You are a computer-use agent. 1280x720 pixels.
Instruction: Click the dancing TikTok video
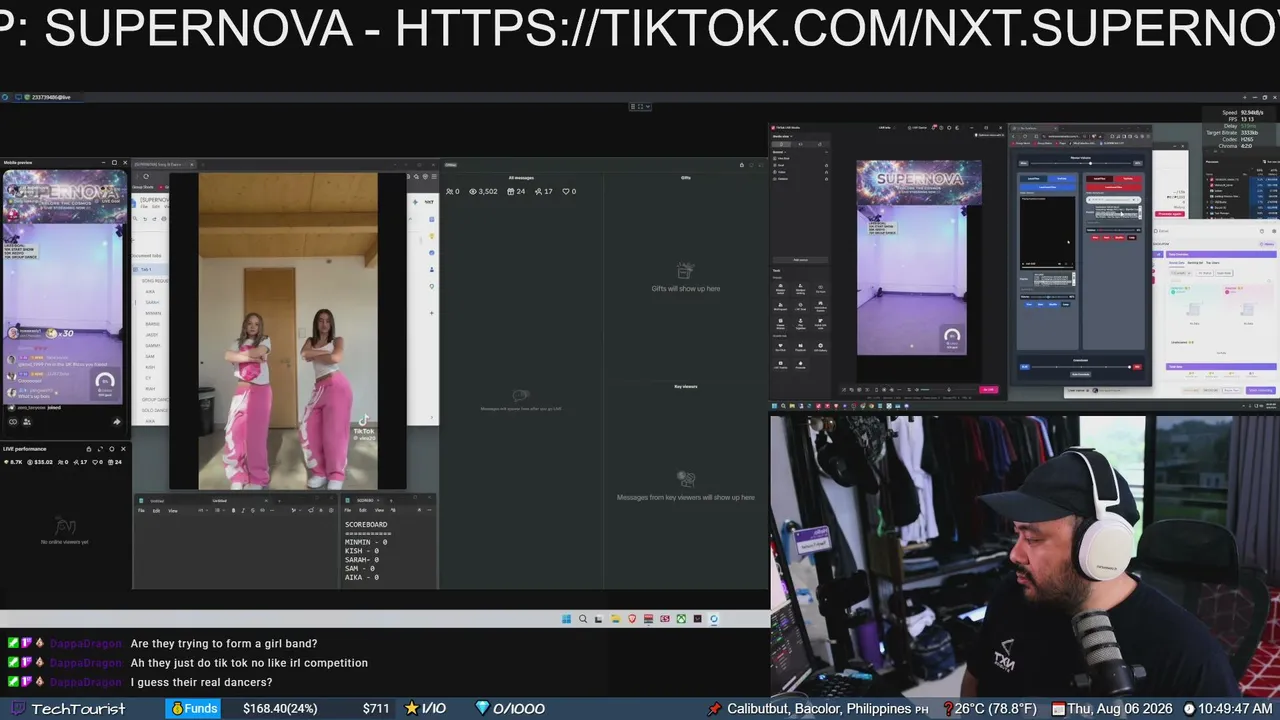(x=288, y=331)
